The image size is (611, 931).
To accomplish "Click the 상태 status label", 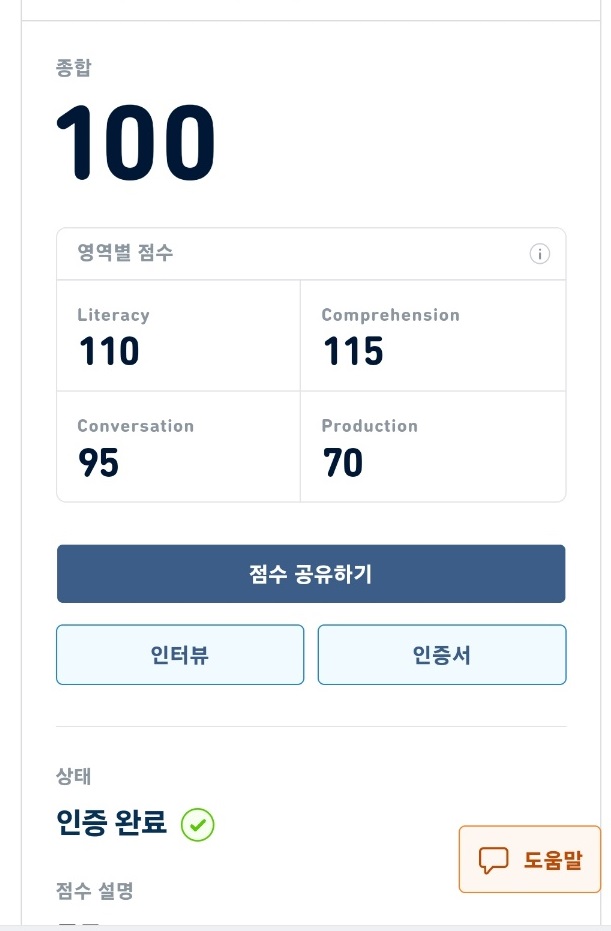I will (74, 777).
